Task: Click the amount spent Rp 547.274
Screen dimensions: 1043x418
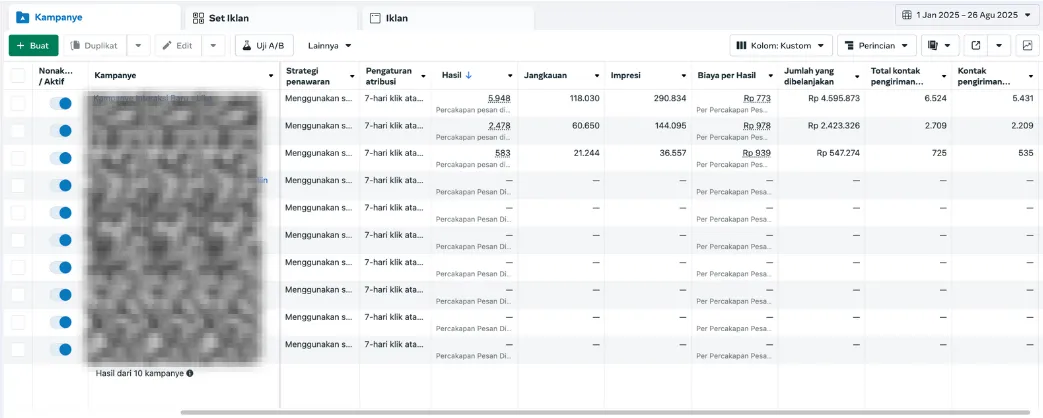Action: [x=839, y=152]
